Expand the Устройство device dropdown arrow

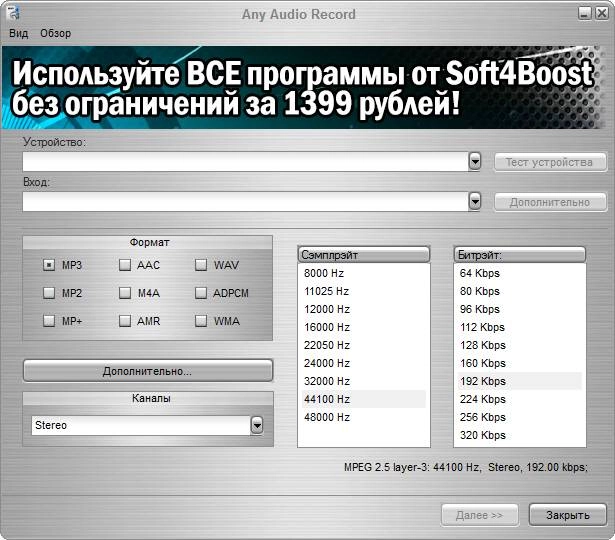(x=475, y=162)
